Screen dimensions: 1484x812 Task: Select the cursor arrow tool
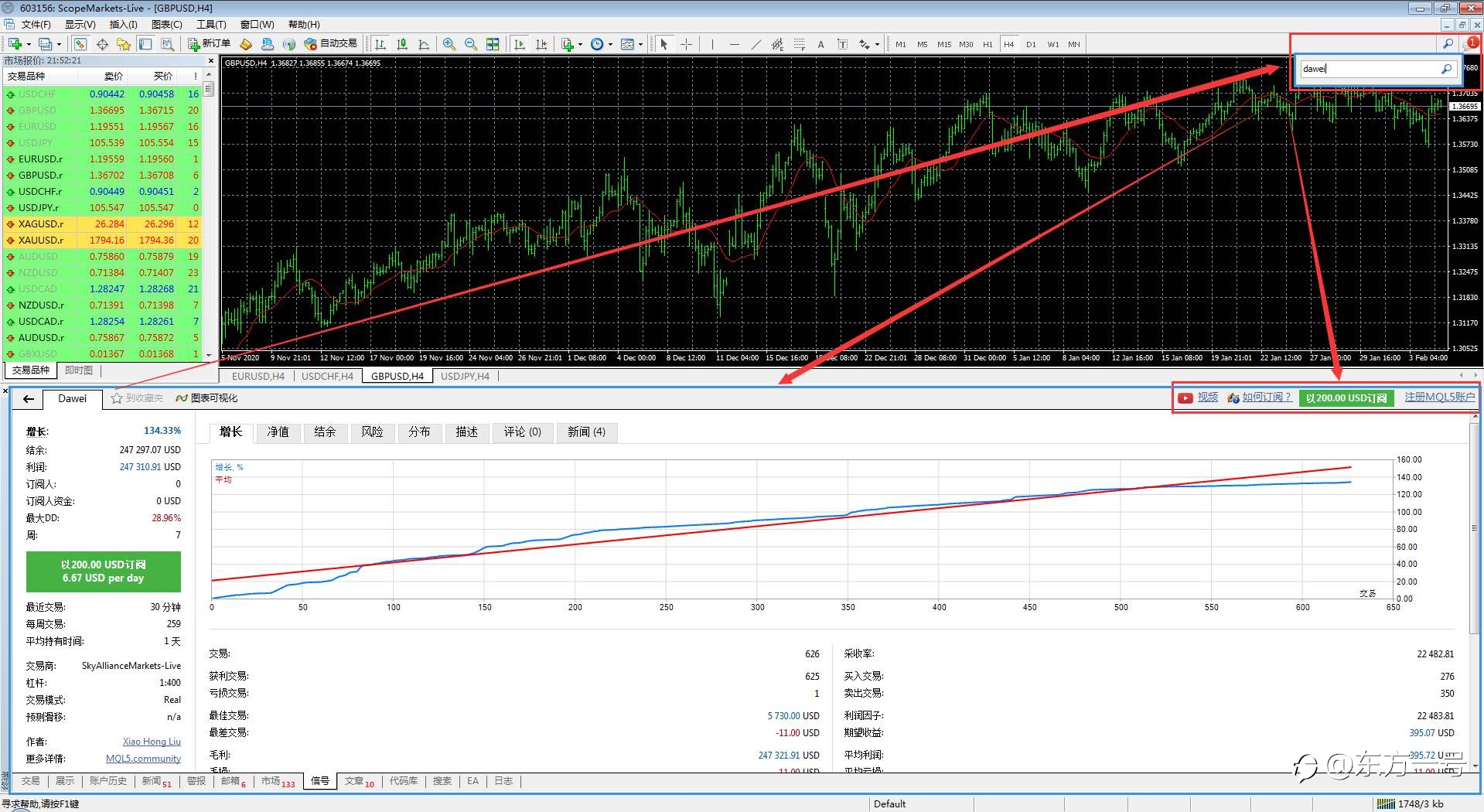click(664, 44)
